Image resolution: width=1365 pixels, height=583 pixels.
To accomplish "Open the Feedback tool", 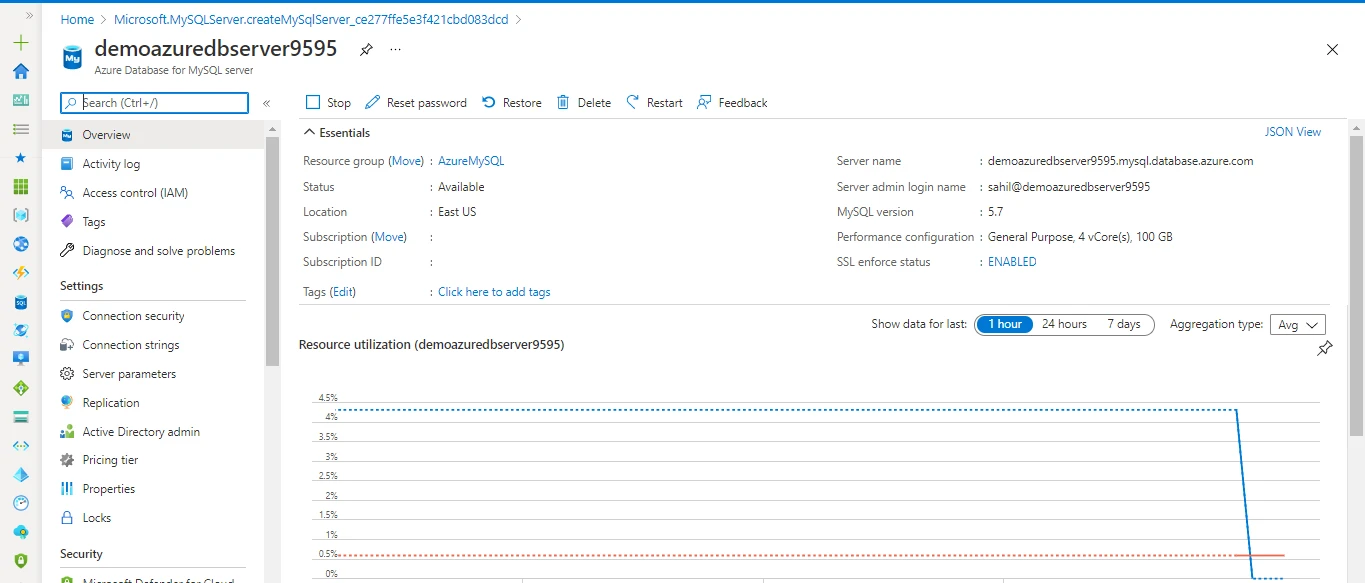I will tap(732, 102).
